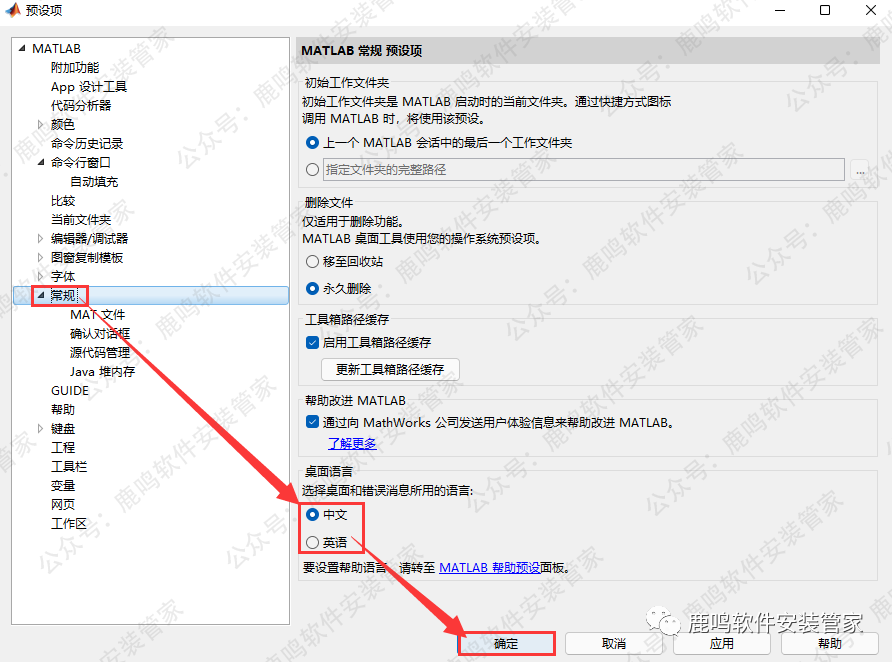892x662 pixels.
Task: Toggle 启用工具箱路径缓存 checkbox
Action: click(x=312, y=342)
